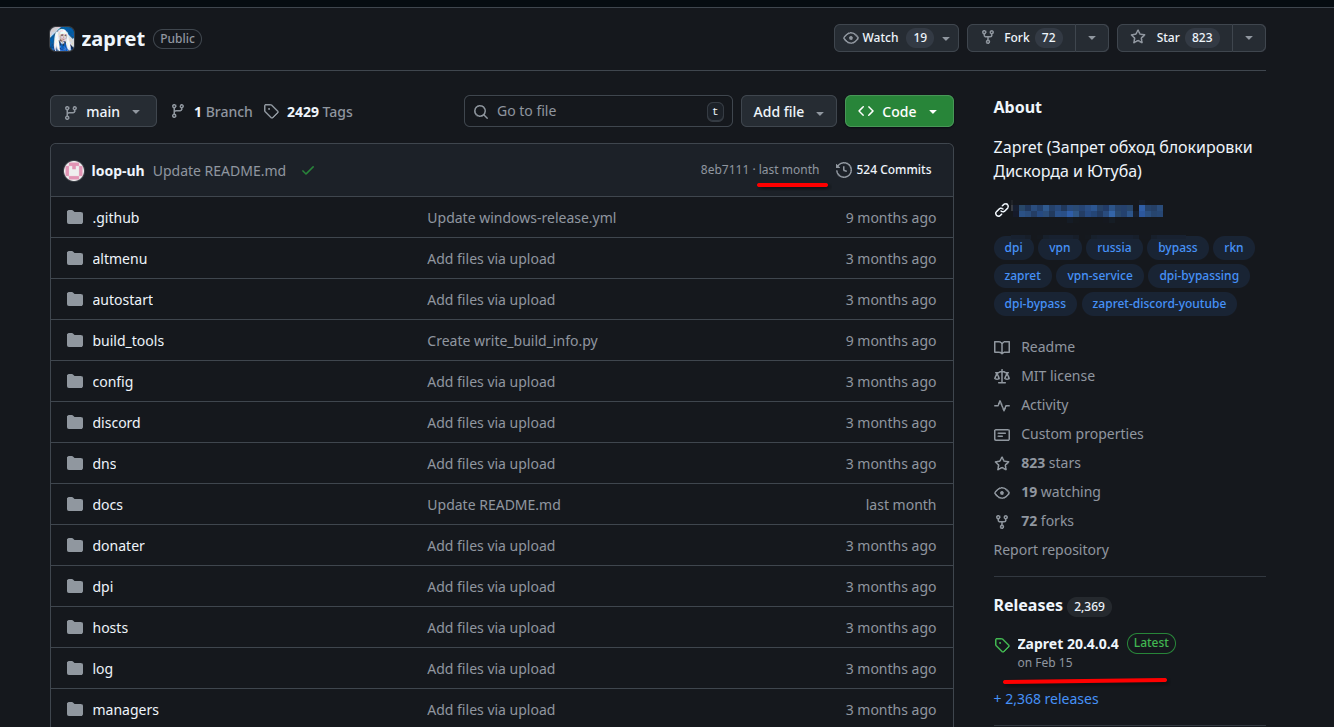
Task: Open the loop-uh user profile link
Action: [118, 171]
